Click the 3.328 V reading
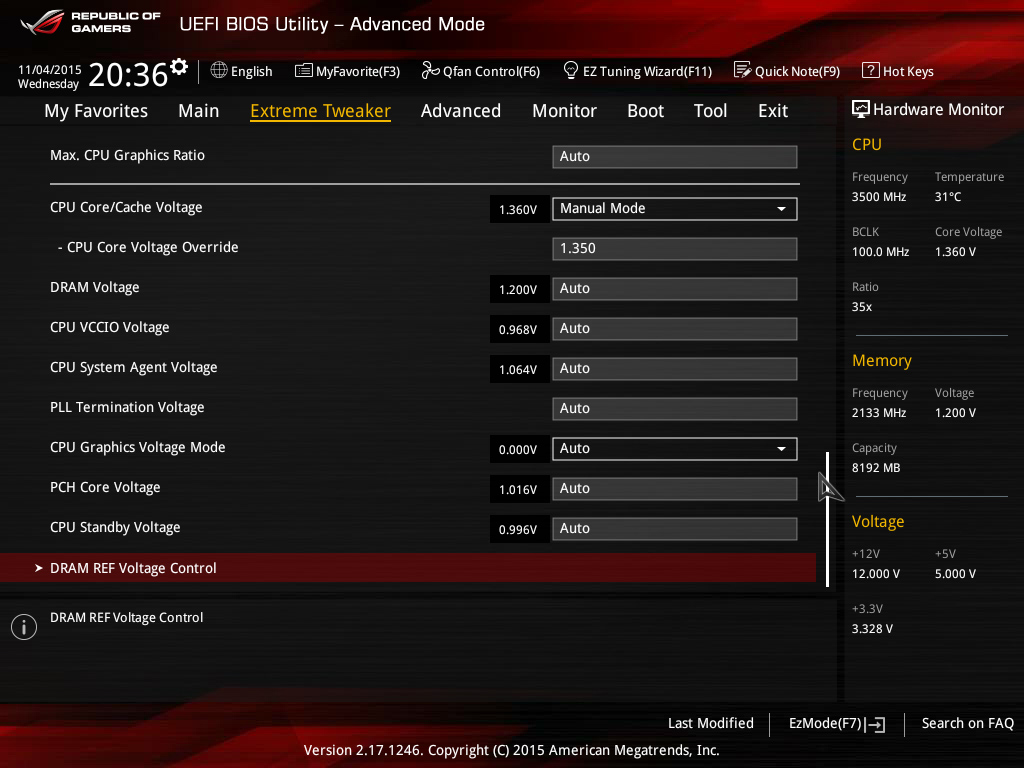Viewport: 1024px width, 768px height. point(872,628)
